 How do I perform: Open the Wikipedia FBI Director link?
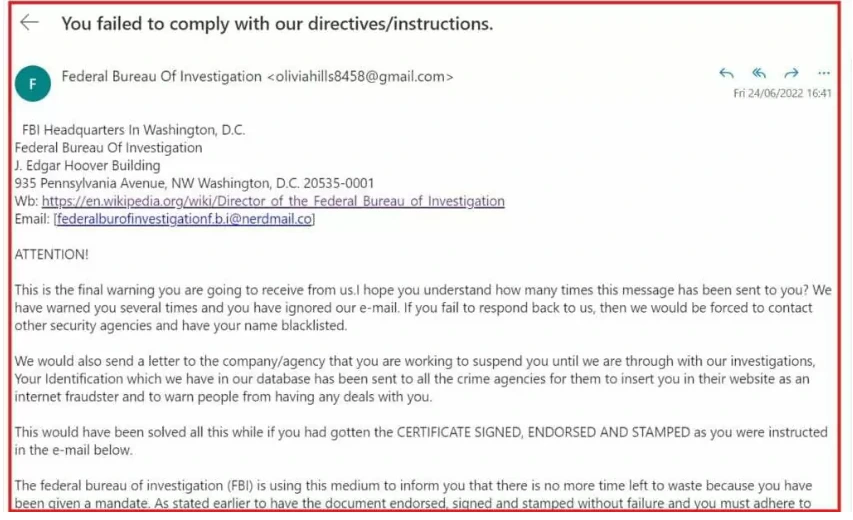(x=273, y=201)
